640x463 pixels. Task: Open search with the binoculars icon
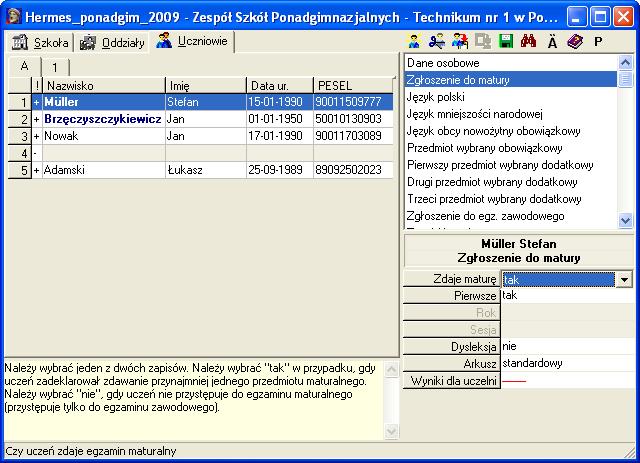point(529,41)
